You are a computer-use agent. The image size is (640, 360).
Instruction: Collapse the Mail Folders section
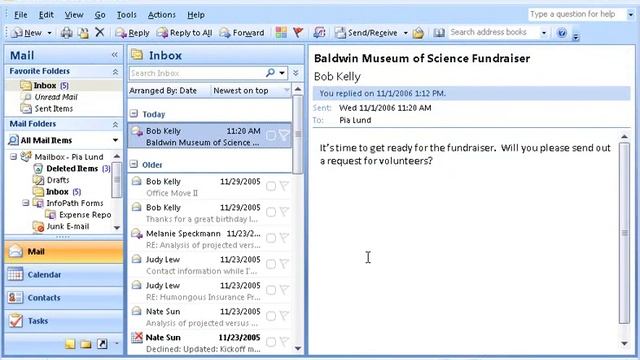coord(116,124)
